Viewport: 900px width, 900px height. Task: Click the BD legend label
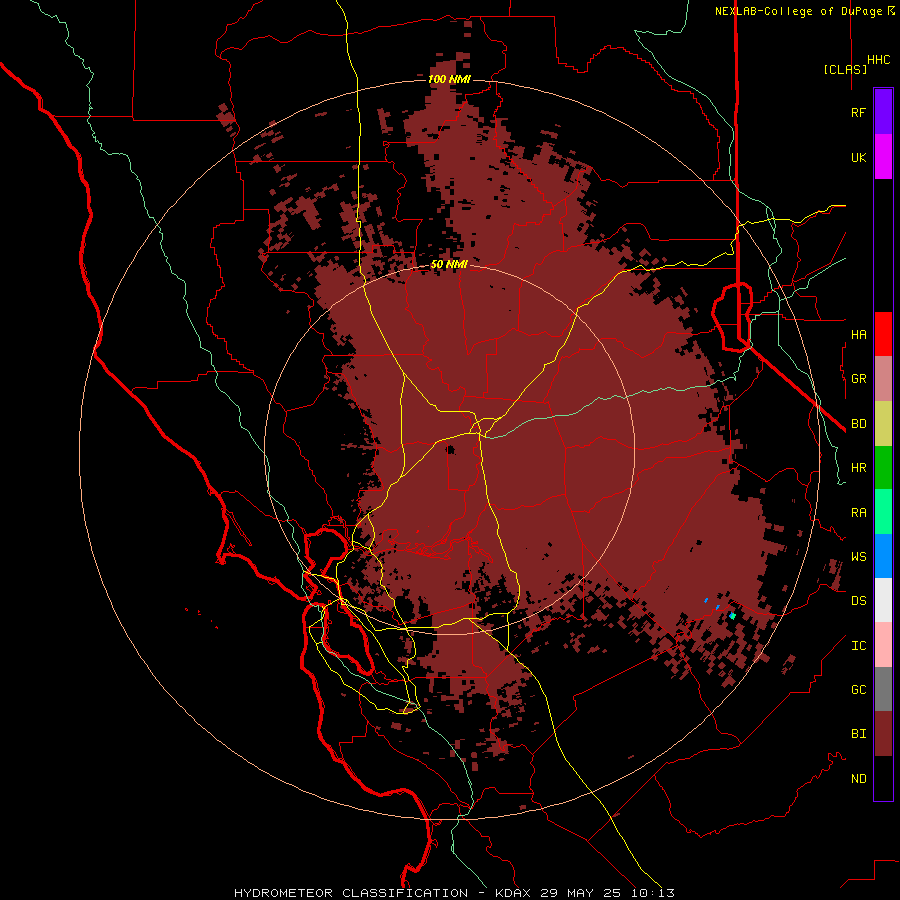point(858,424)
